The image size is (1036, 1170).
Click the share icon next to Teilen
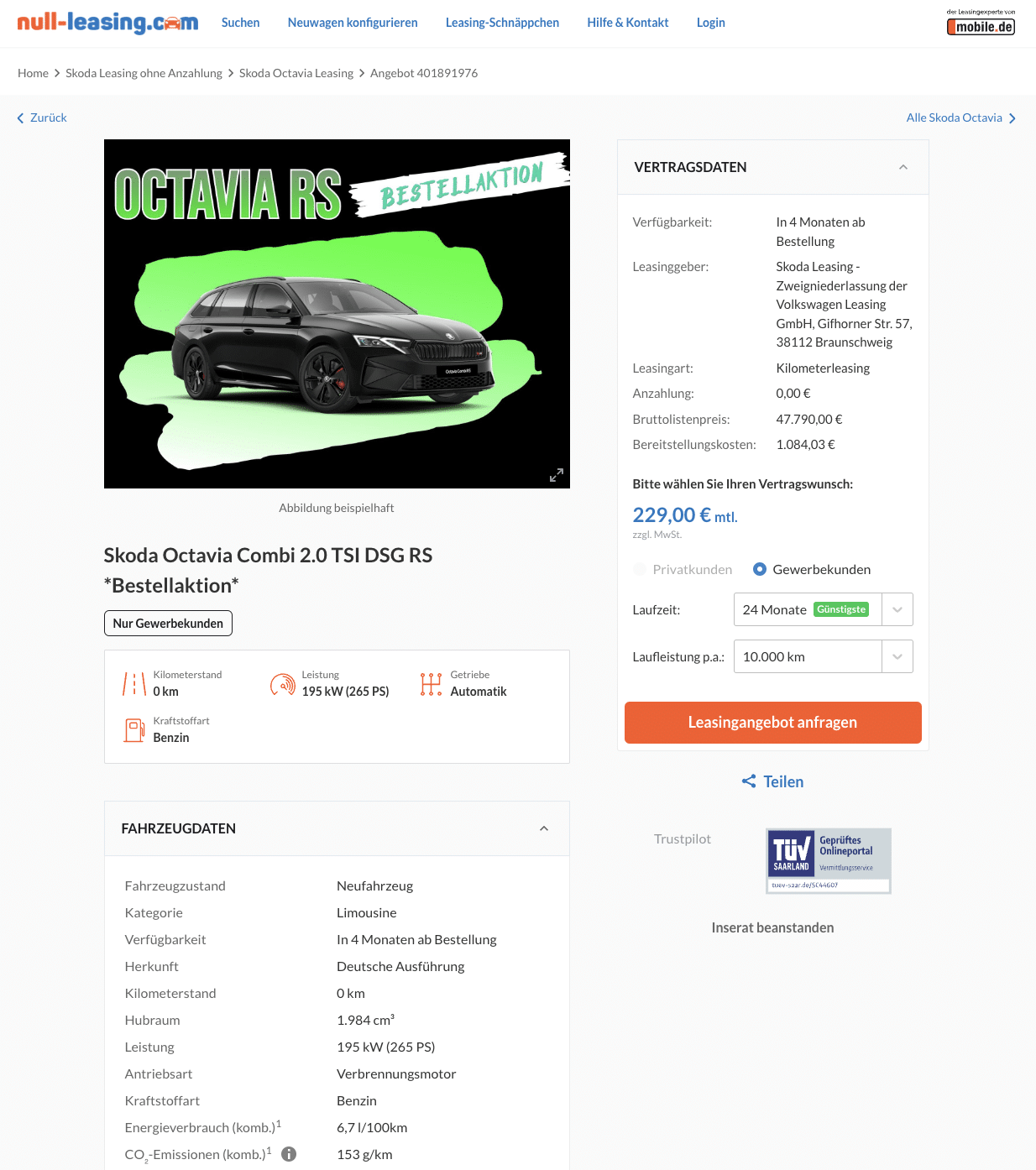point(749,781)
